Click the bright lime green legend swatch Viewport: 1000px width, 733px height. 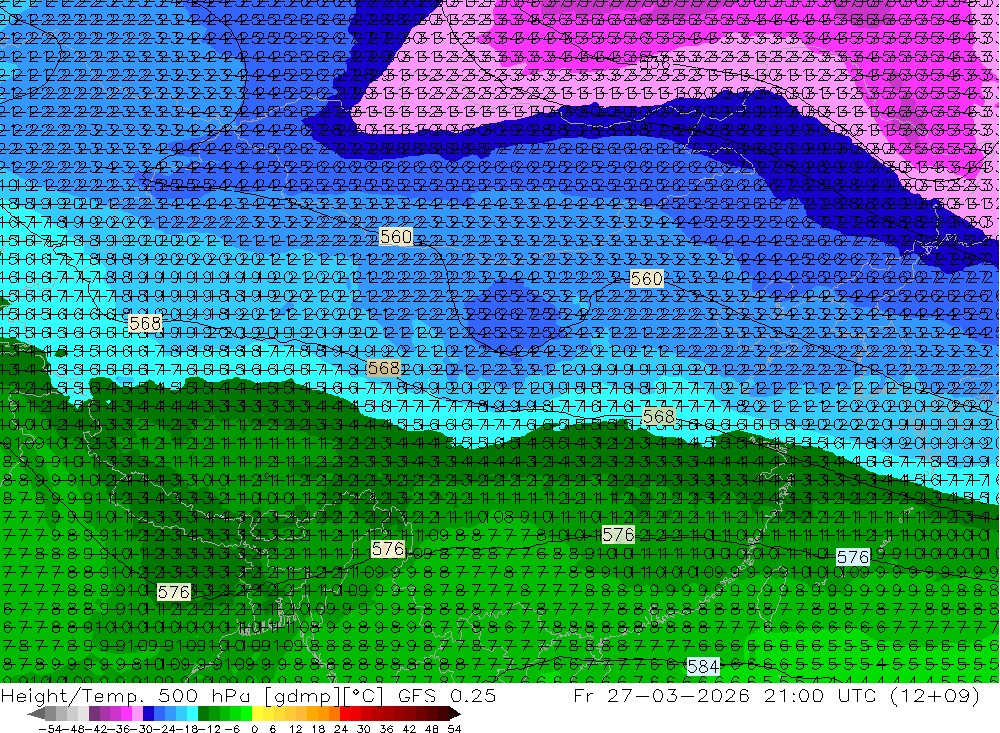(x=247, y=714)
